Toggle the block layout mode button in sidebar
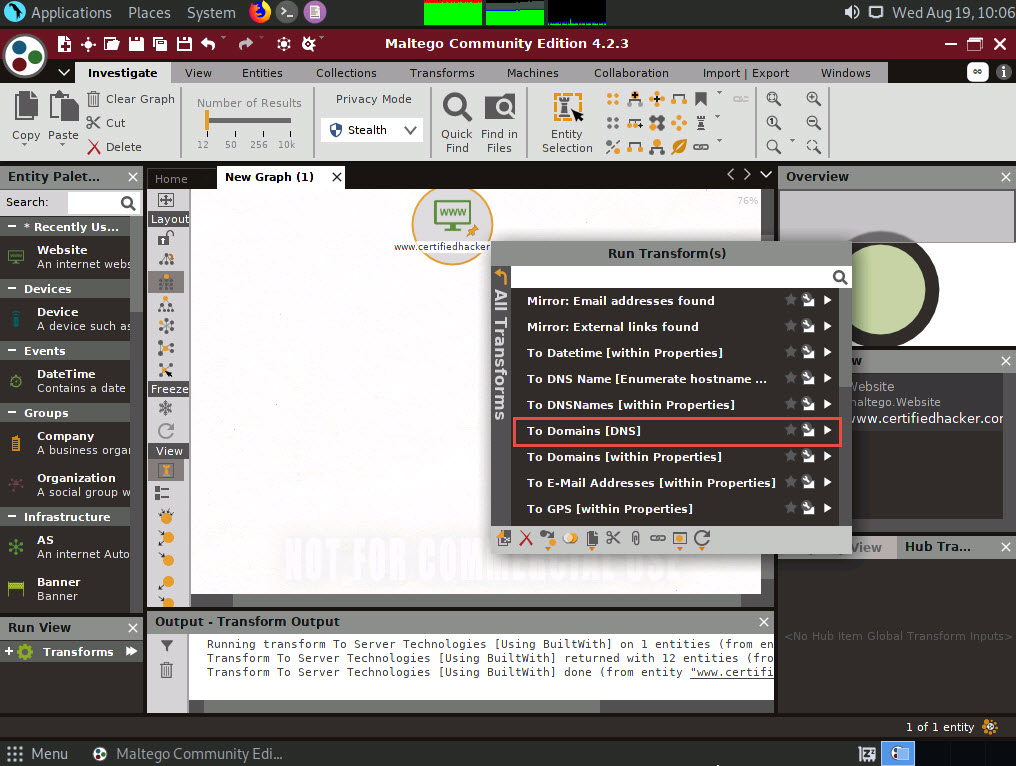Viewport: 1016px width, 766px height. coord(167,283)
